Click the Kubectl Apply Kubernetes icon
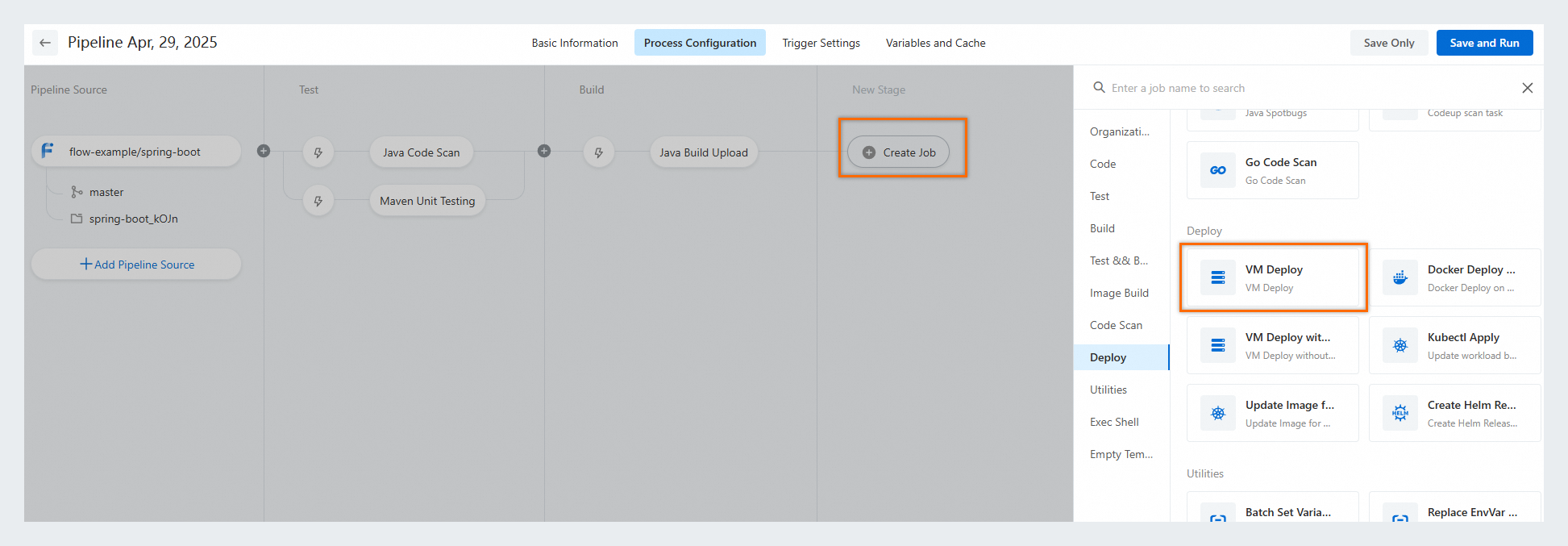Image resolution: width=1568 pixels, height=546 pixels. (x=1400, y=345)
